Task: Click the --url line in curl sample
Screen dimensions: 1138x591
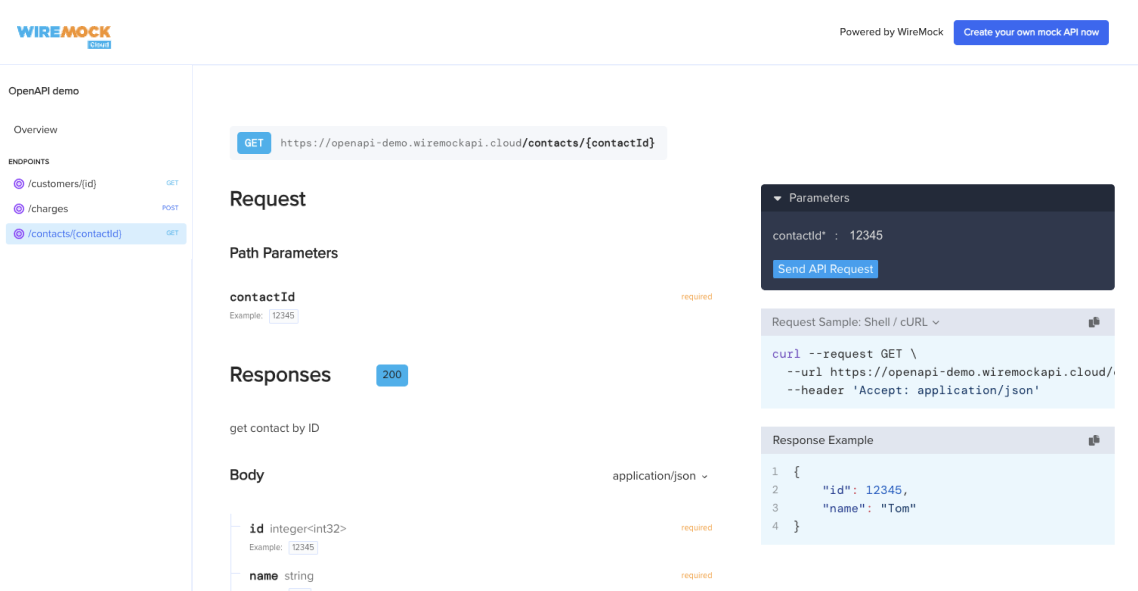Action: click(x=950, y=372)
